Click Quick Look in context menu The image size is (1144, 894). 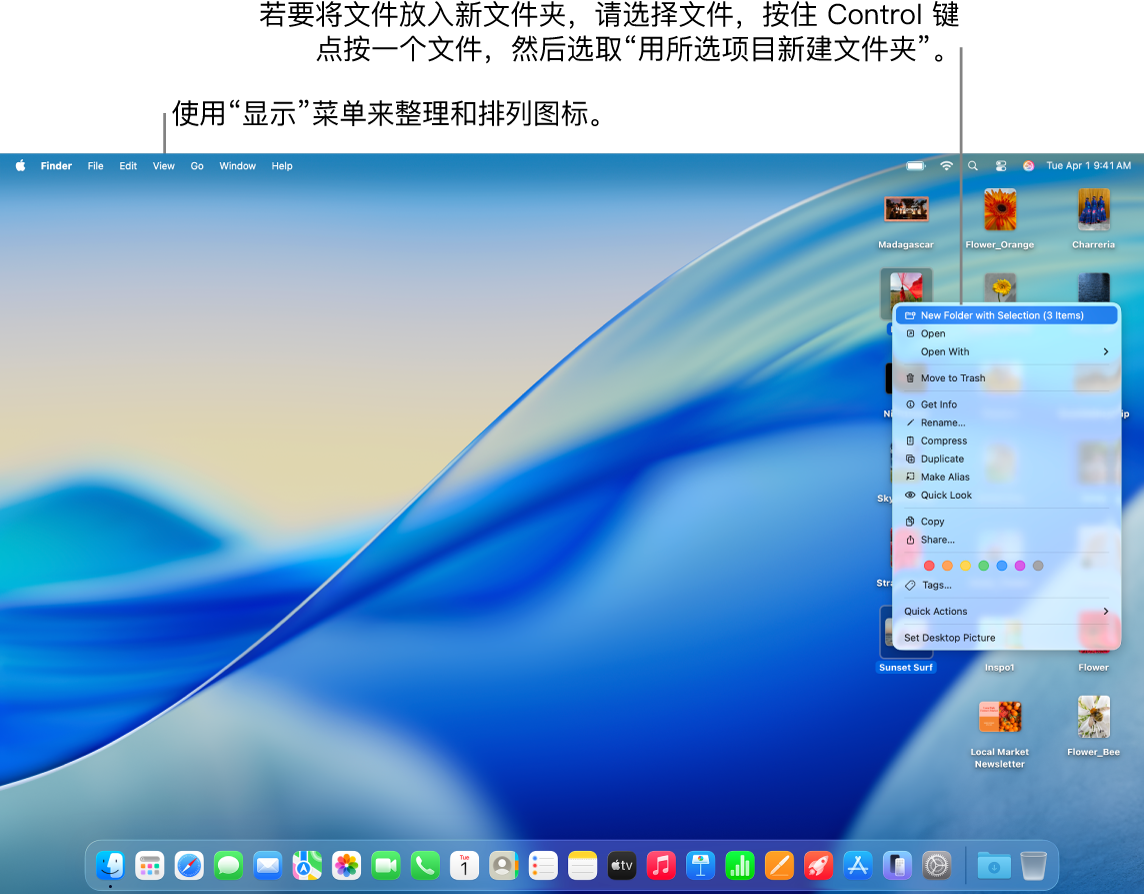pos(945,495)
